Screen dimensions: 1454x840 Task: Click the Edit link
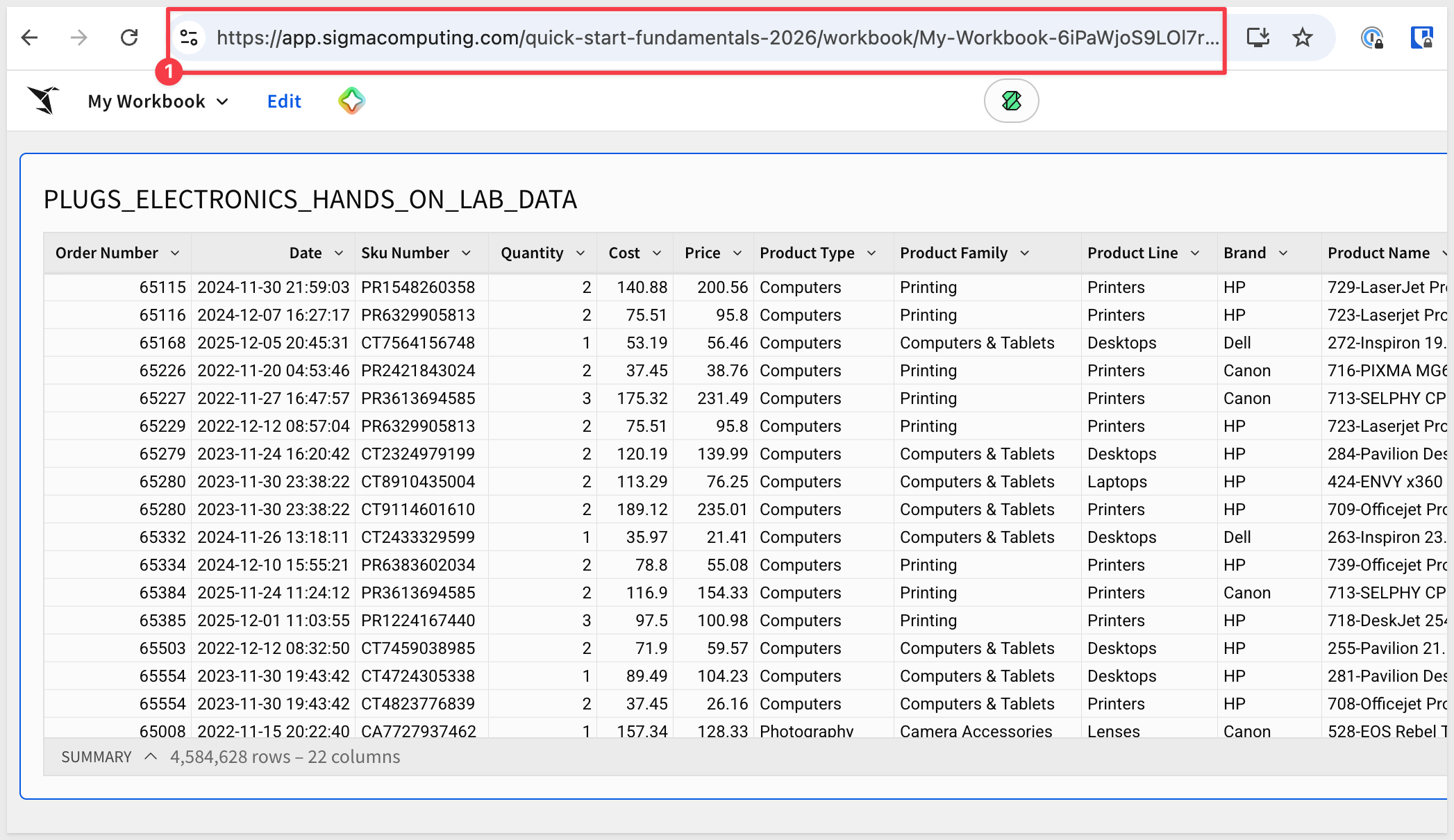click(284, 101)
